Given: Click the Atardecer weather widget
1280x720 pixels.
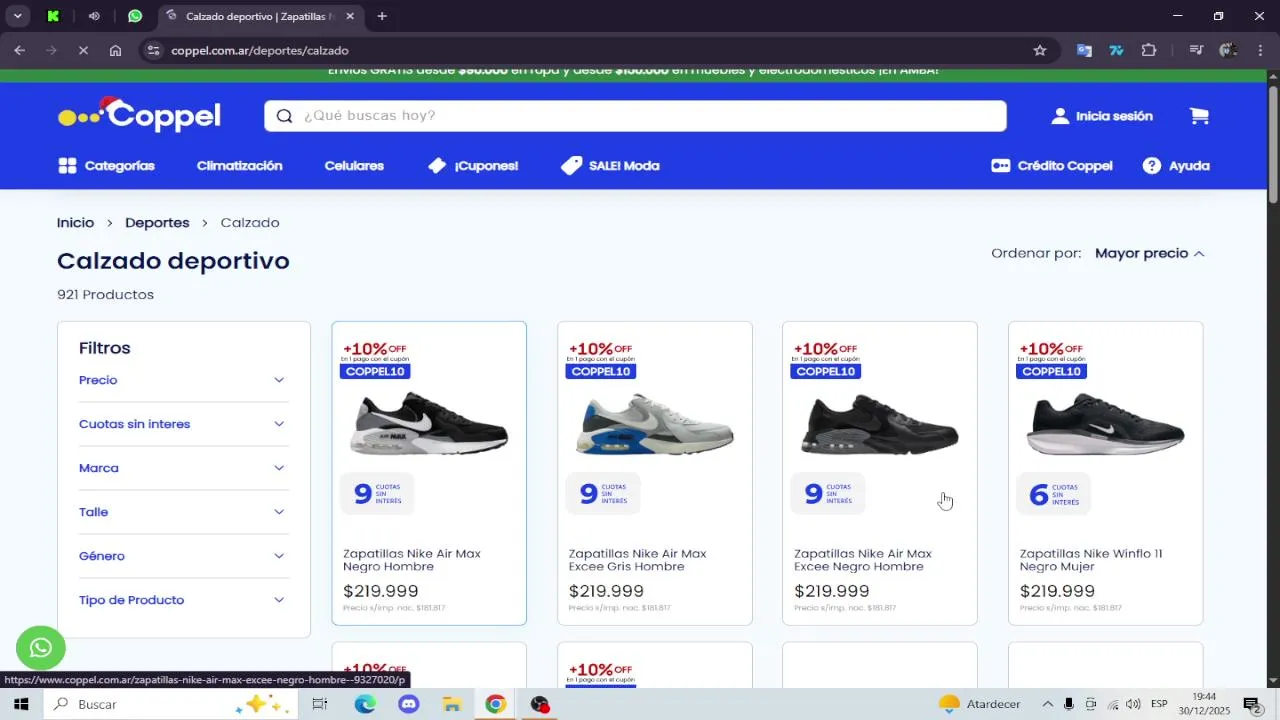Looking at the screenshot, I should pyautogui.click(x=980, y=704).
